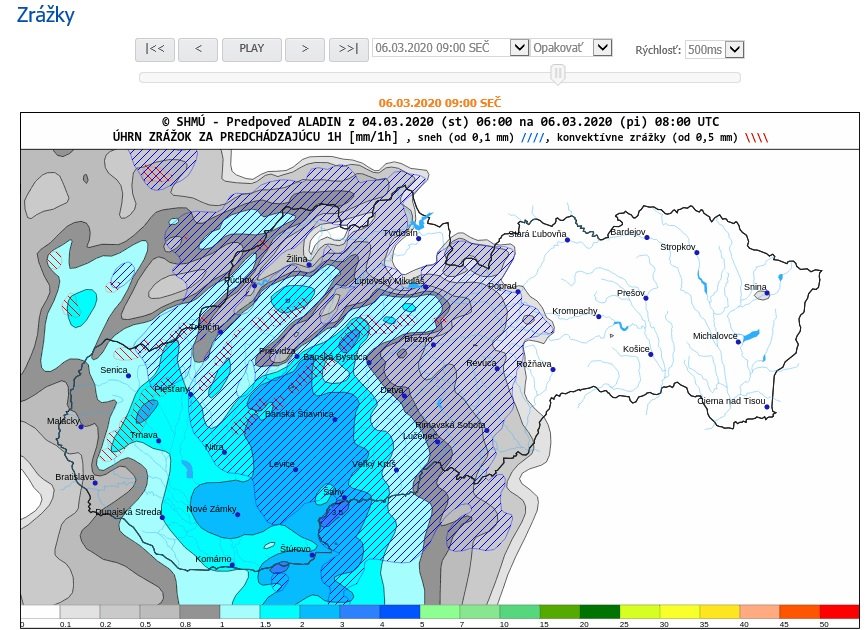Advance one frame with > button
The image size is (866, 630).
coord(305,48)
